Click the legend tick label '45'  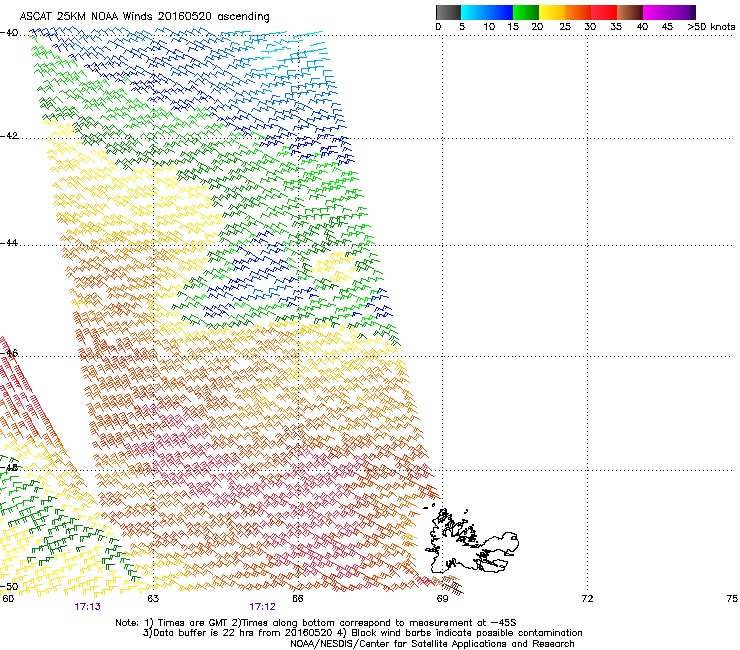tap(667, 27)
